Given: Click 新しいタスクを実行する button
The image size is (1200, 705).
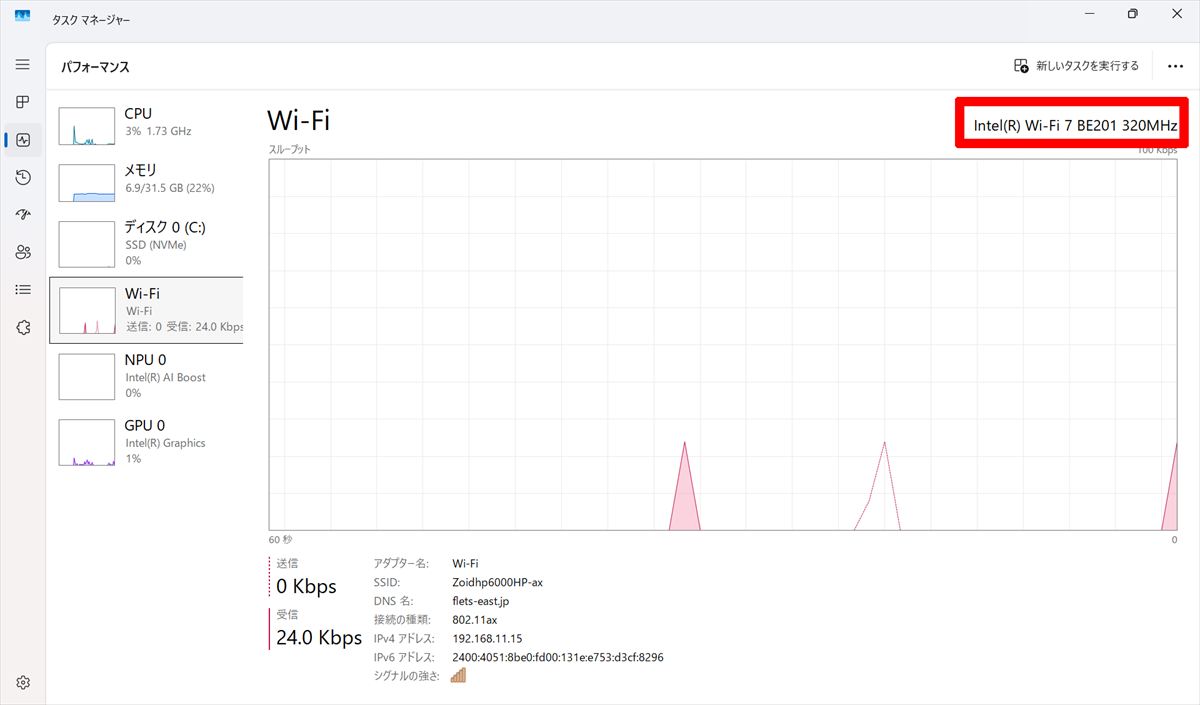Looking at the screenshot, I should pos(1076,66).
